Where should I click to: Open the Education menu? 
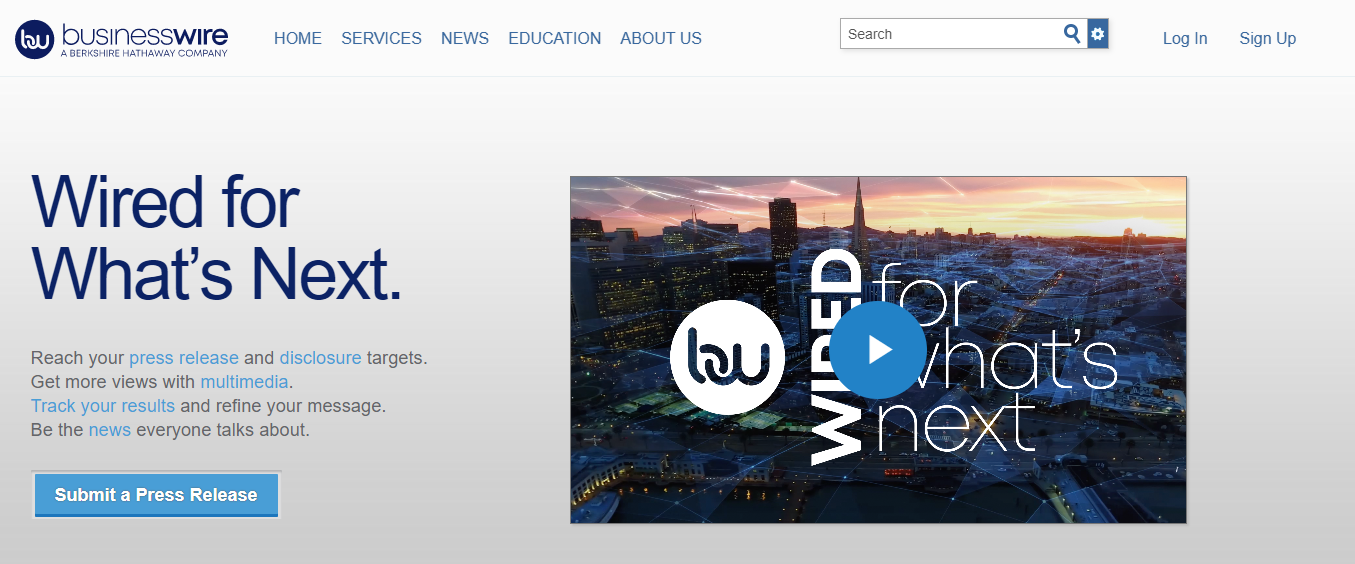554,39
